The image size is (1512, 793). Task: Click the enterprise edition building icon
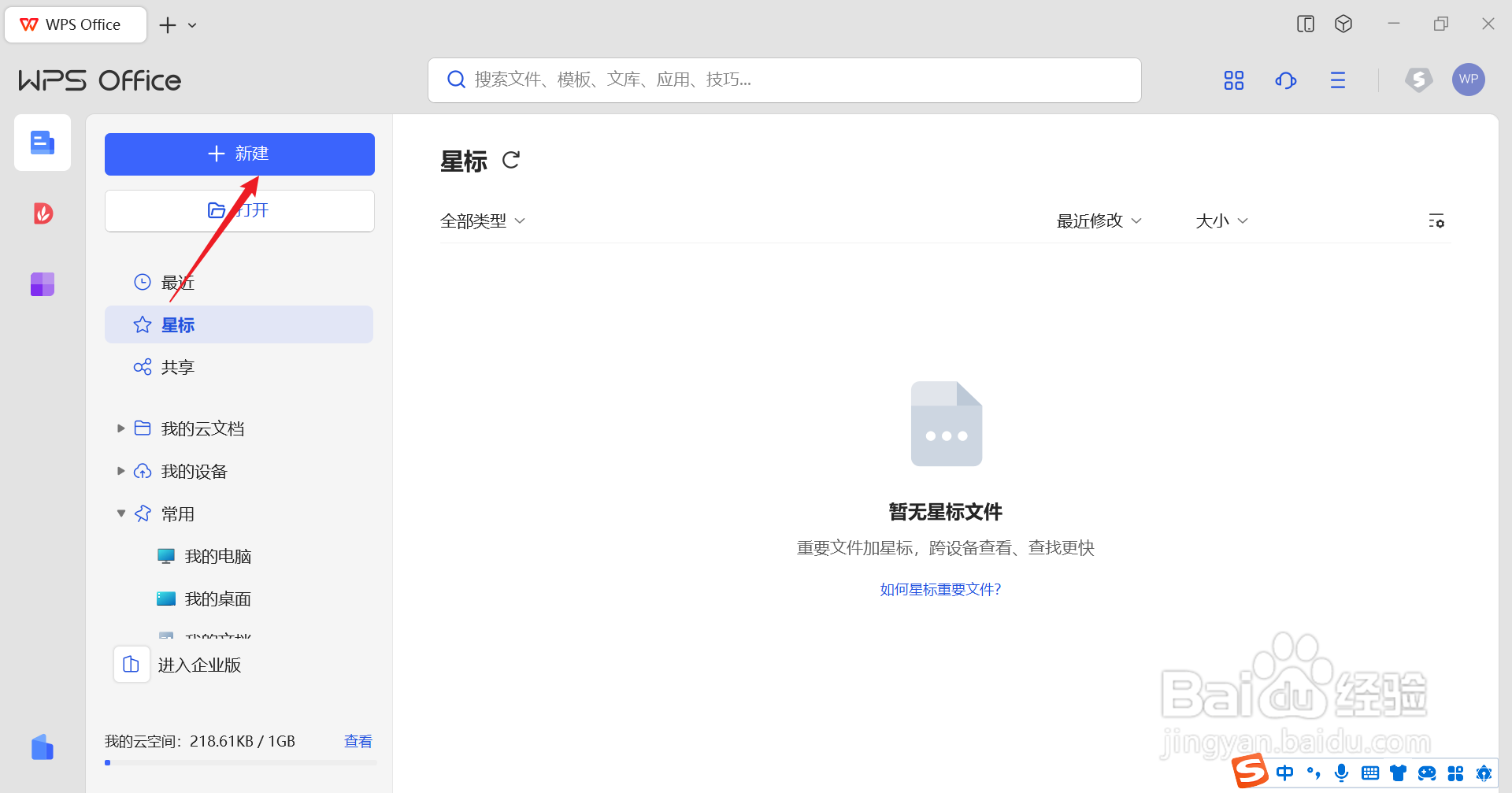coord(132,665)
